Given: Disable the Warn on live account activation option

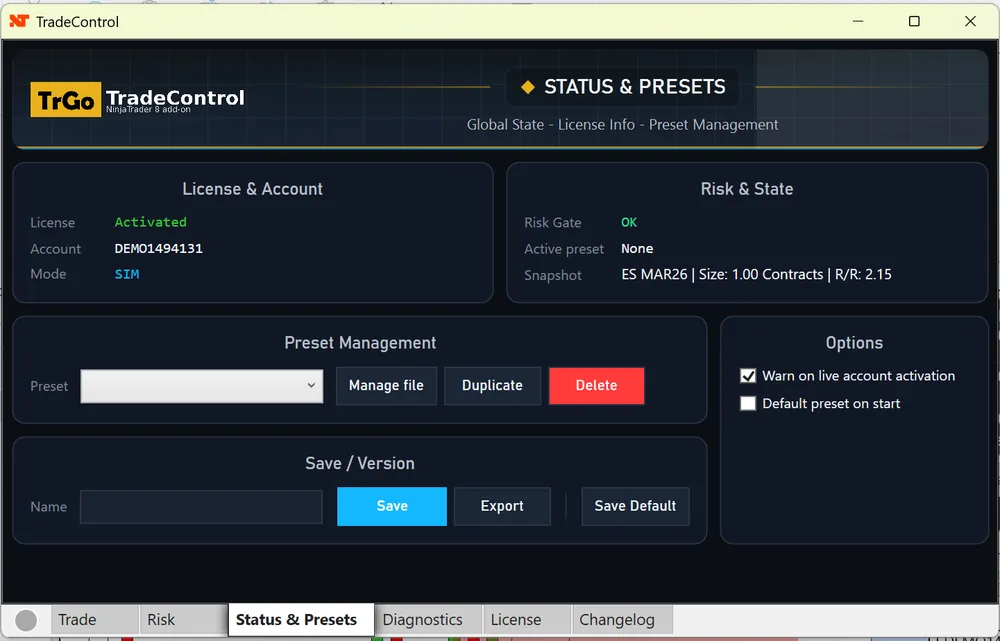Looking at the screenshot, I should (747, 377).
